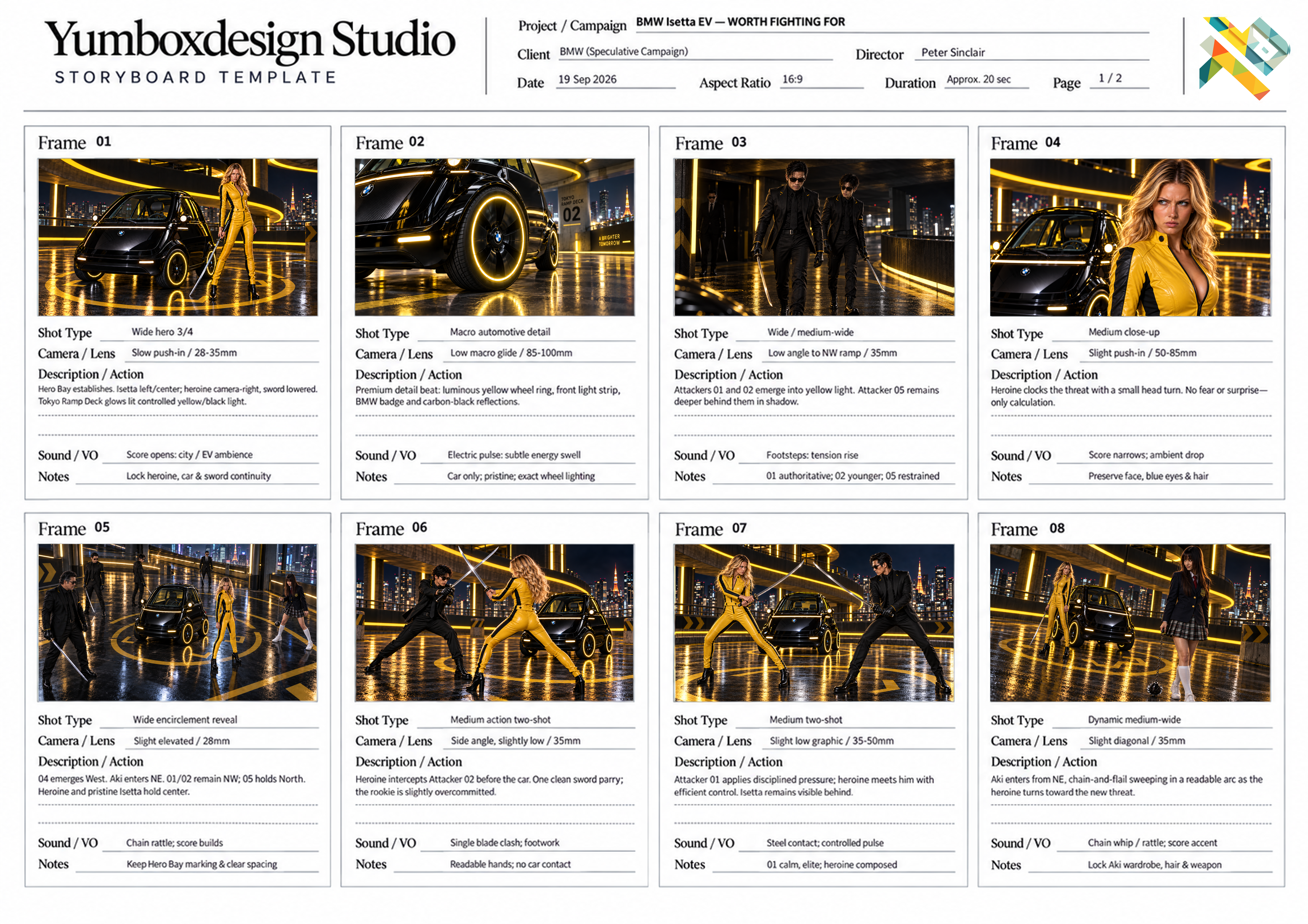Click the 'Frame 02' heading
1308x924 pixels.
(390, 142)
